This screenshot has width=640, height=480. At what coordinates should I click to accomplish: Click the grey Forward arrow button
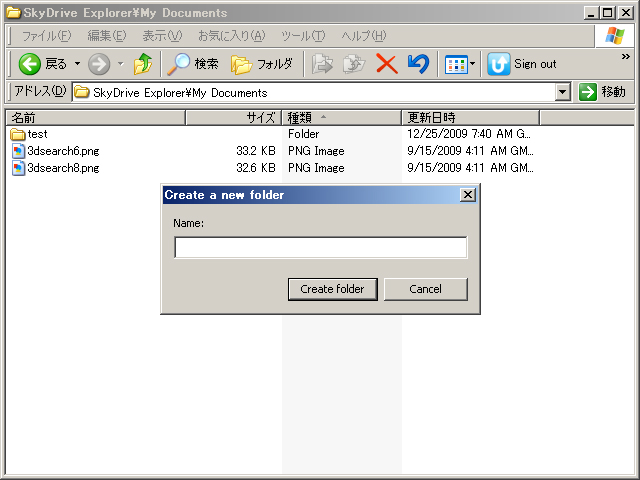[x=99, y=64]
